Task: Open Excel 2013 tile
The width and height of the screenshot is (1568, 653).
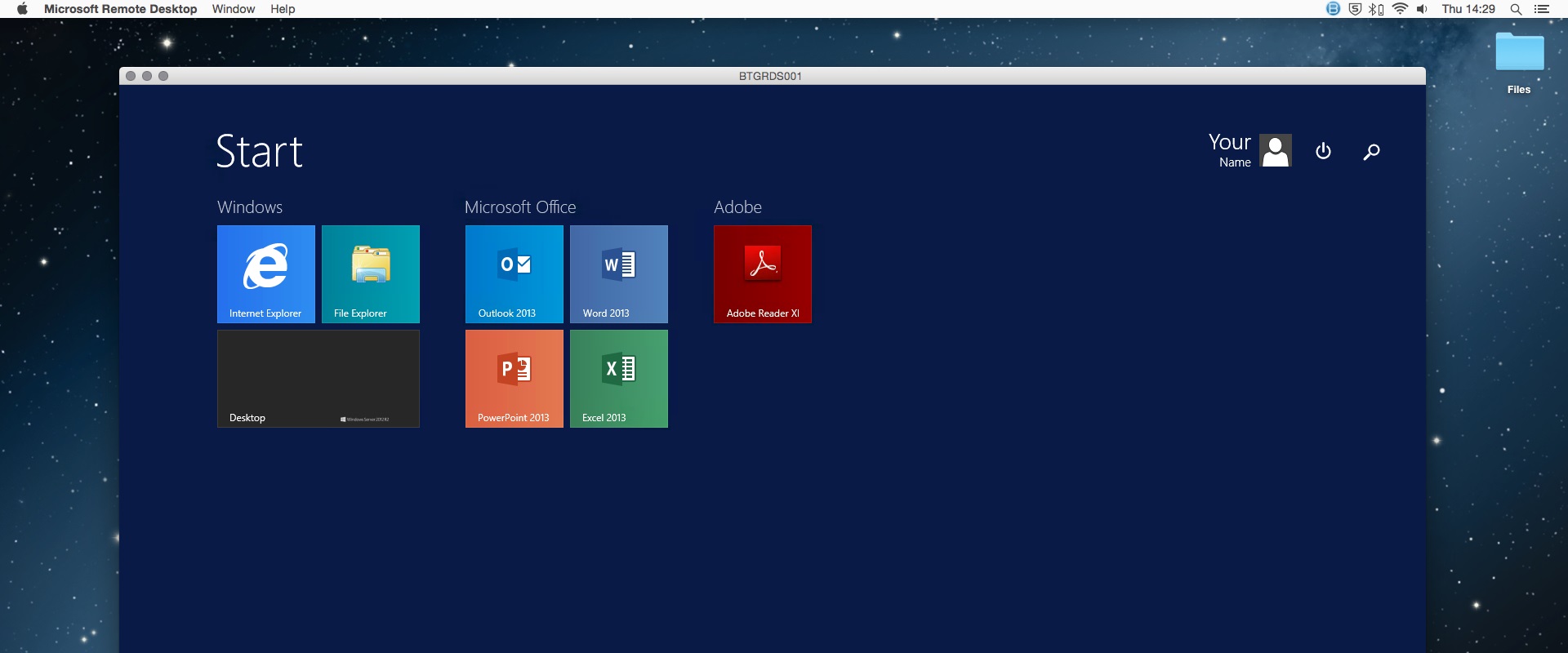Action: point(619,379)
